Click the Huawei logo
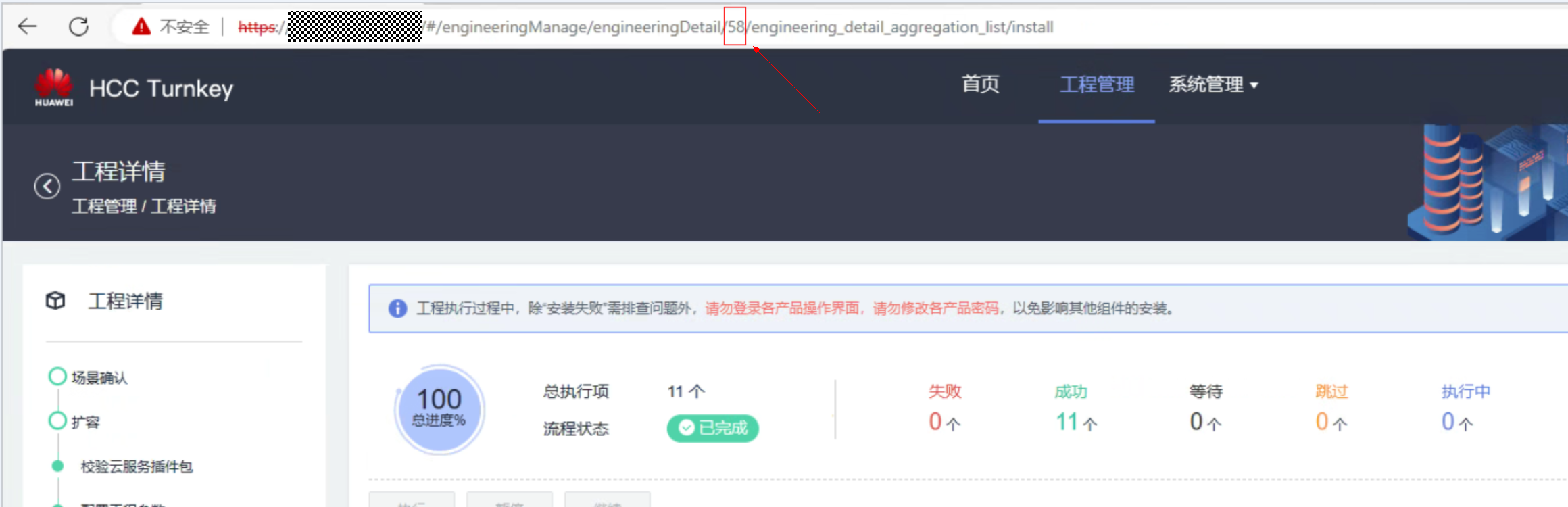Viewport: 1568px width, 507px height. point(53,87)
